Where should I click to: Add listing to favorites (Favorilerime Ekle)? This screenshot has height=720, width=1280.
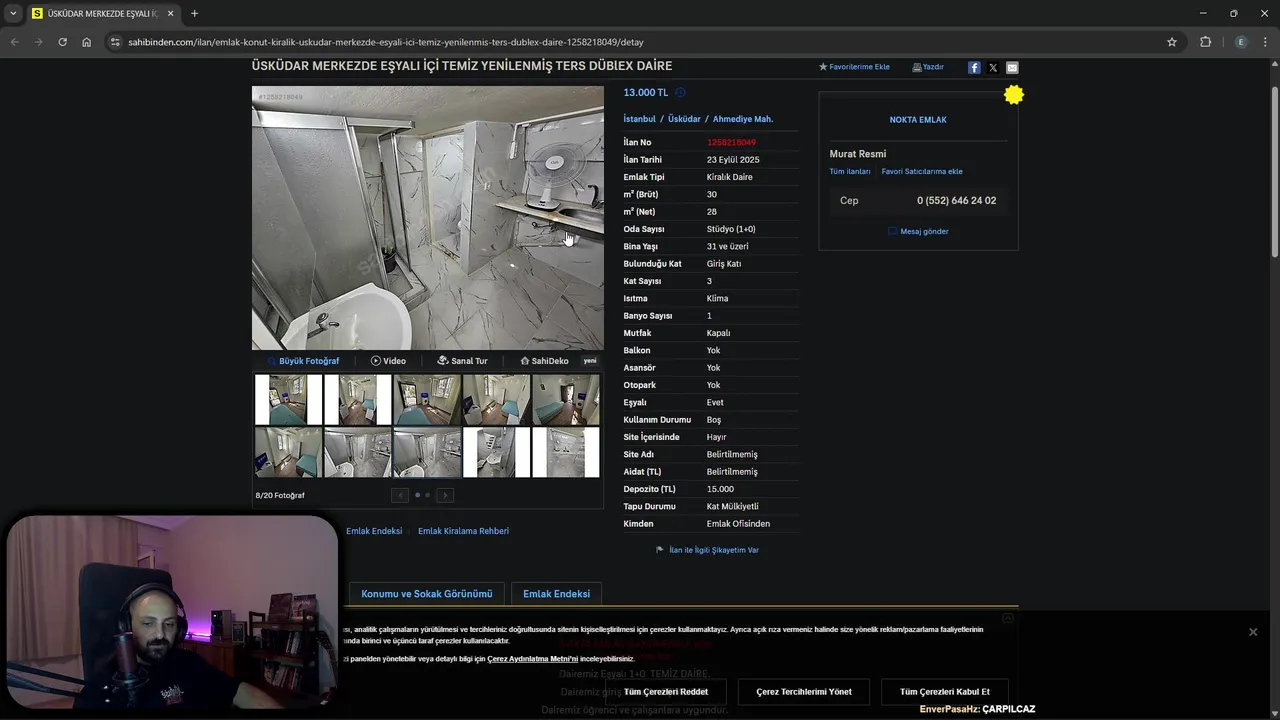(854, 67)
